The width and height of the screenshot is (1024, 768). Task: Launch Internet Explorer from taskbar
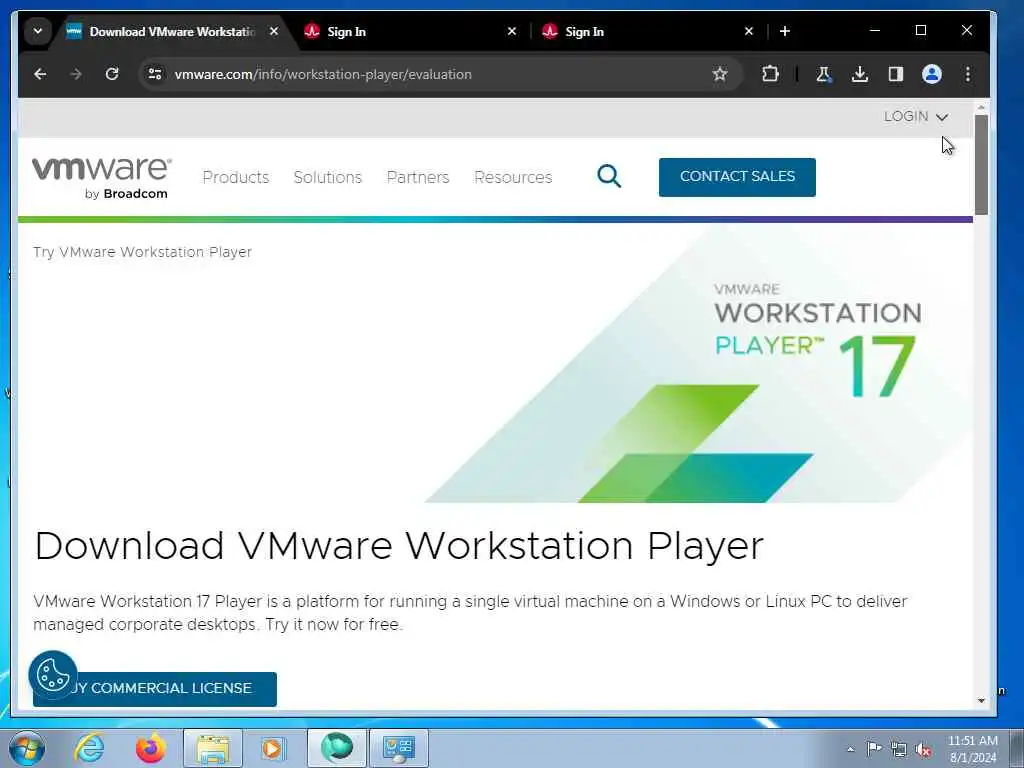89,748
